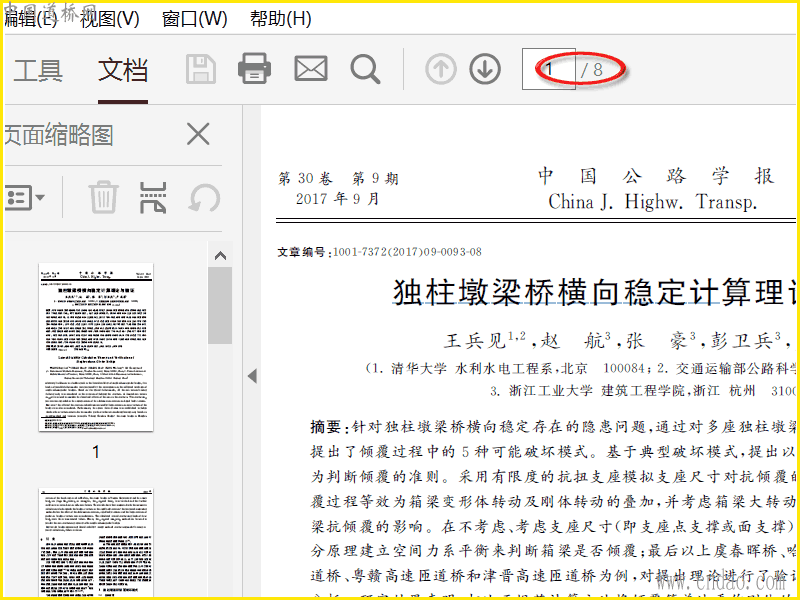800x600 pixels.
Task: Switch to the 工具 tab
Action: pos(38,70)
